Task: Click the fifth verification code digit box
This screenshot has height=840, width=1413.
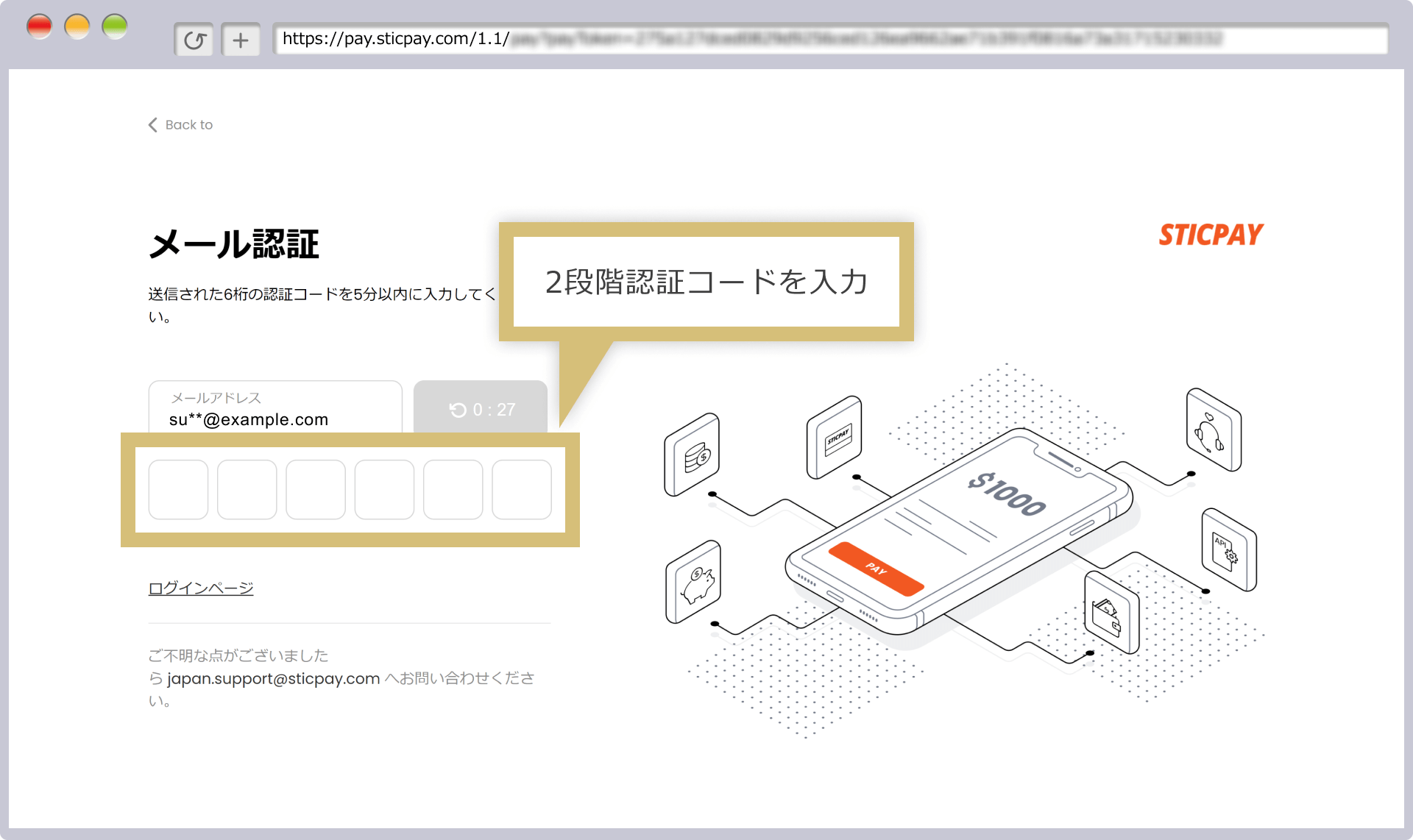Action: pyautogui.click(x=453, y=490)
